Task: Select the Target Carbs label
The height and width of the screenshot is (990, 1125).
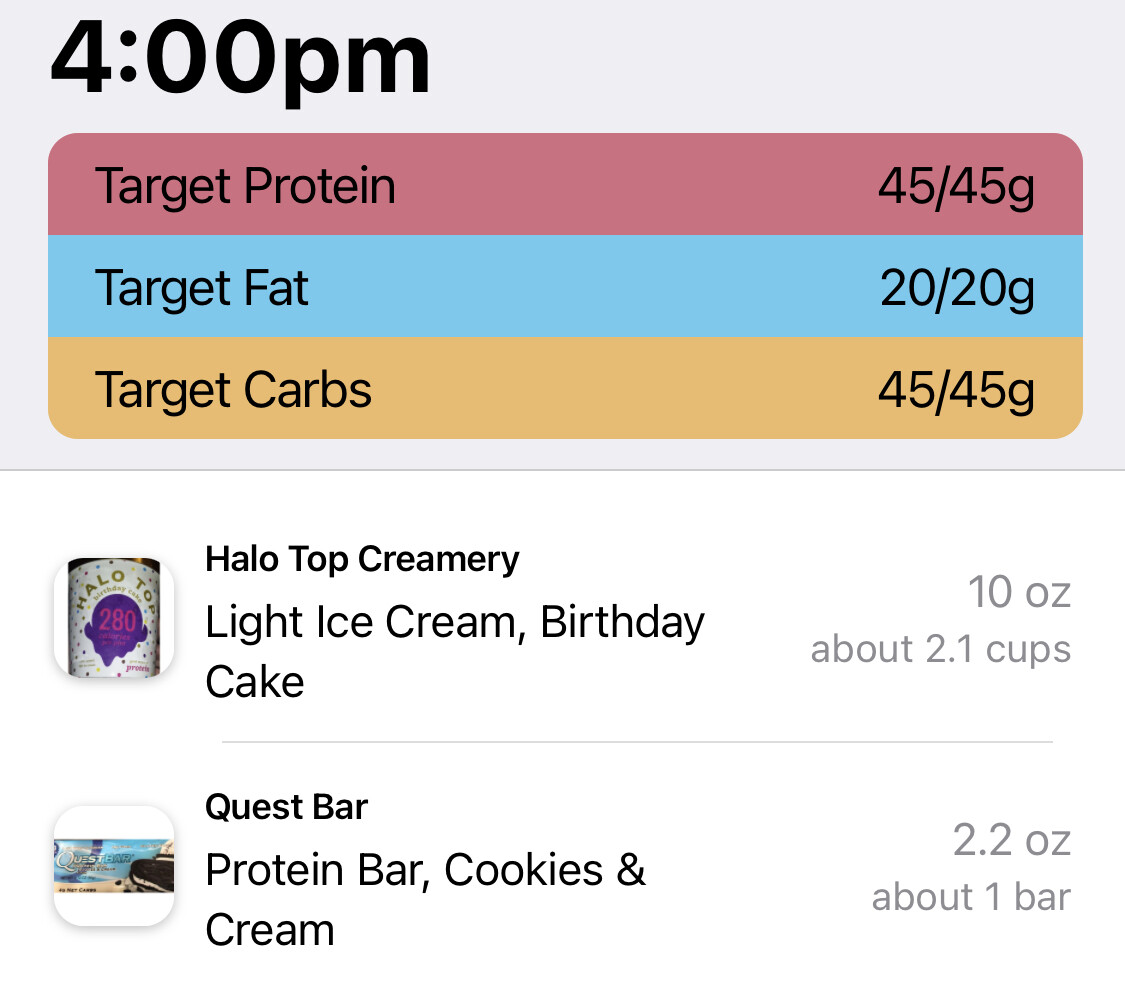Action: click(x=233, y=390)
